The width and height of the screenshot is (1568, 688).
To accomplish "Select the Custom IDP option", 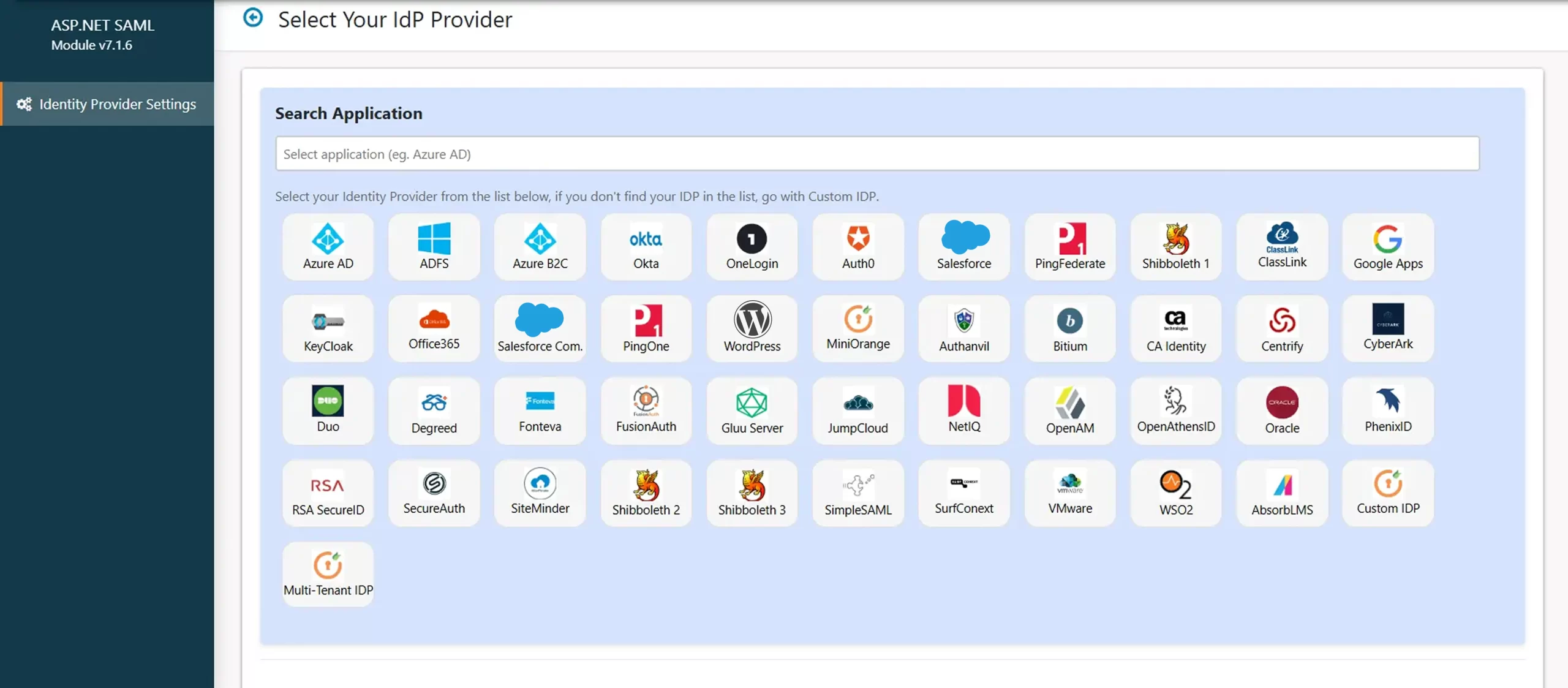I will (1387, 493).
